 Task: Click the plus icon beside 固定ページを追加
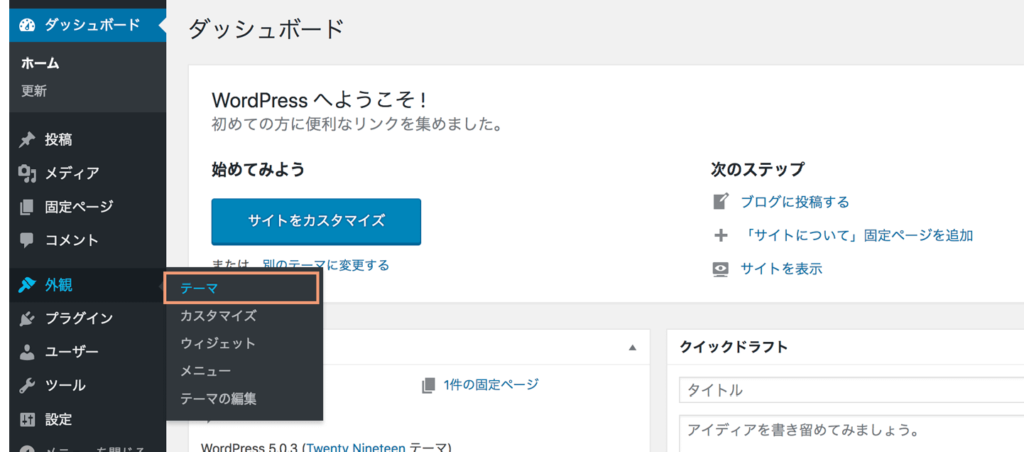720,236
